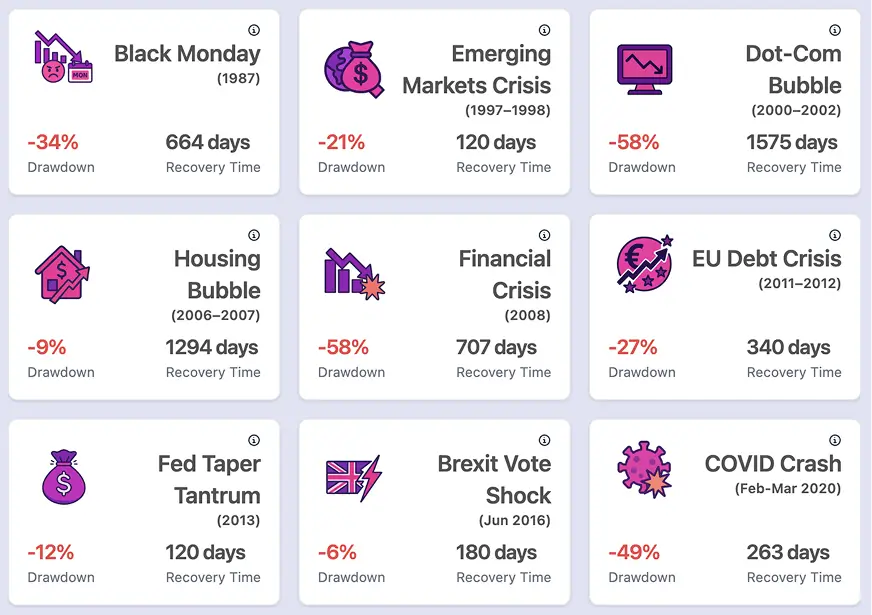Click the Fed Taper Tantrum money bag icon
The width and height of the screenshot is (872, 615).
pos(64,478)
